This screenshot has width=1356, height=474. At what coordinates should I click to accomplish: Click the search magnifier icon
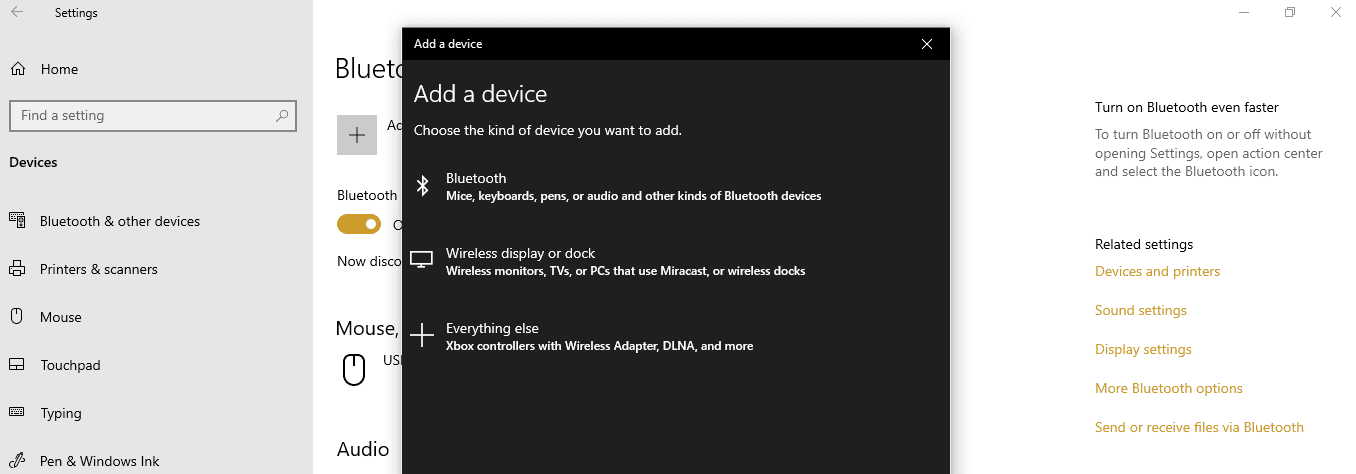click(x=282, y=116)
